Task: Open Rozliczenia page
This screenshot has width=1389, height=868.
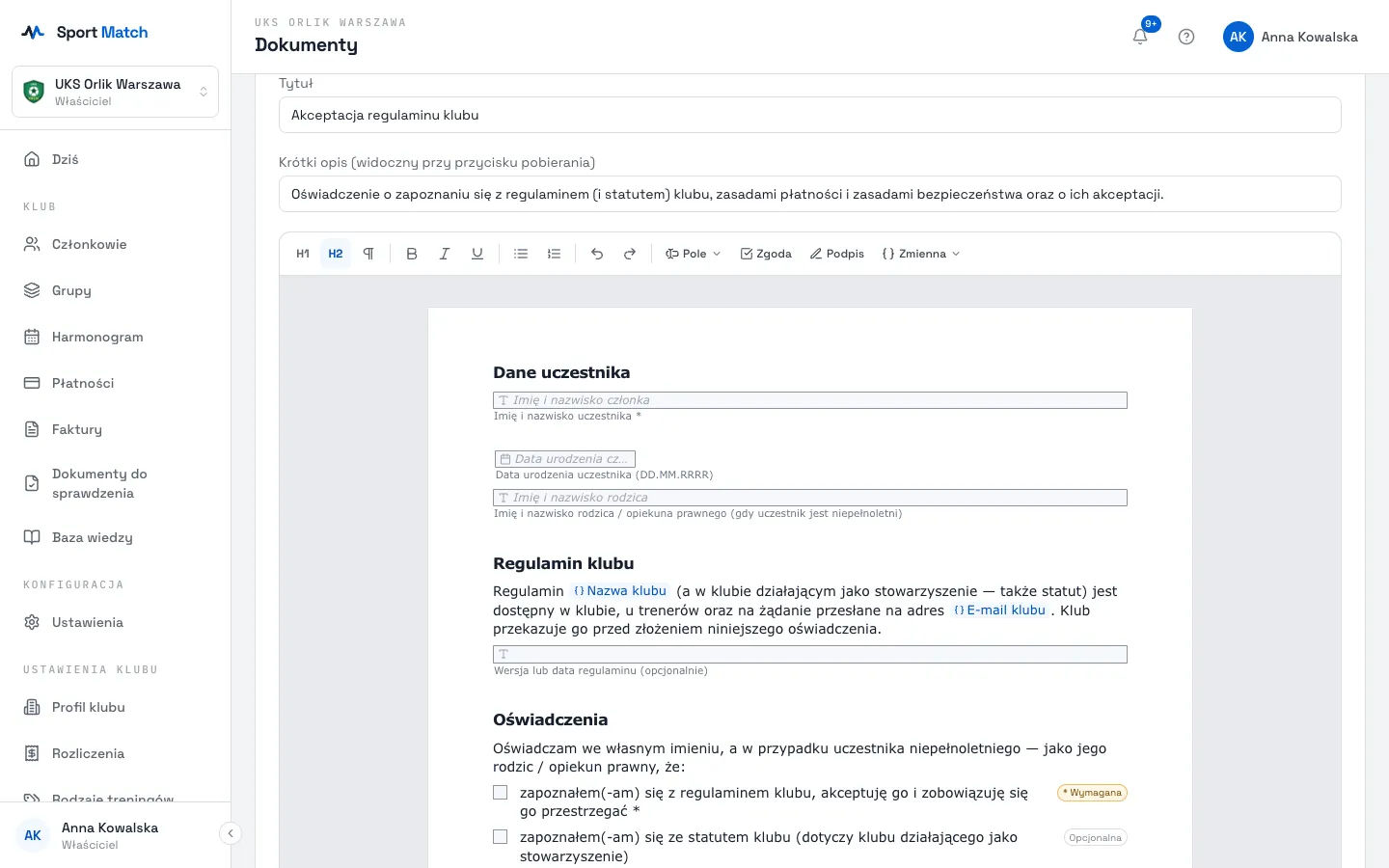Action: pyautogui.click(x=116, y=753)
